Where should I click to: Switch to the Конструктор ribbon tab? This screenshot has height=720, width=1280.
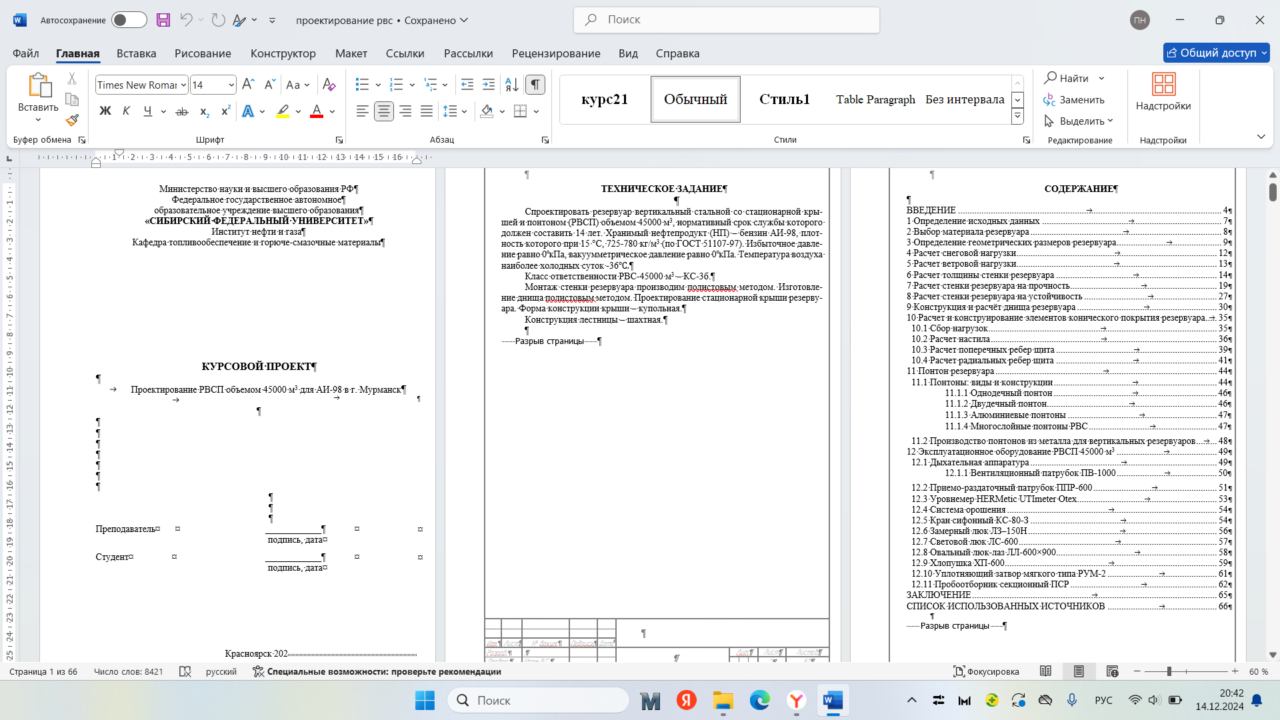point(283,53)
